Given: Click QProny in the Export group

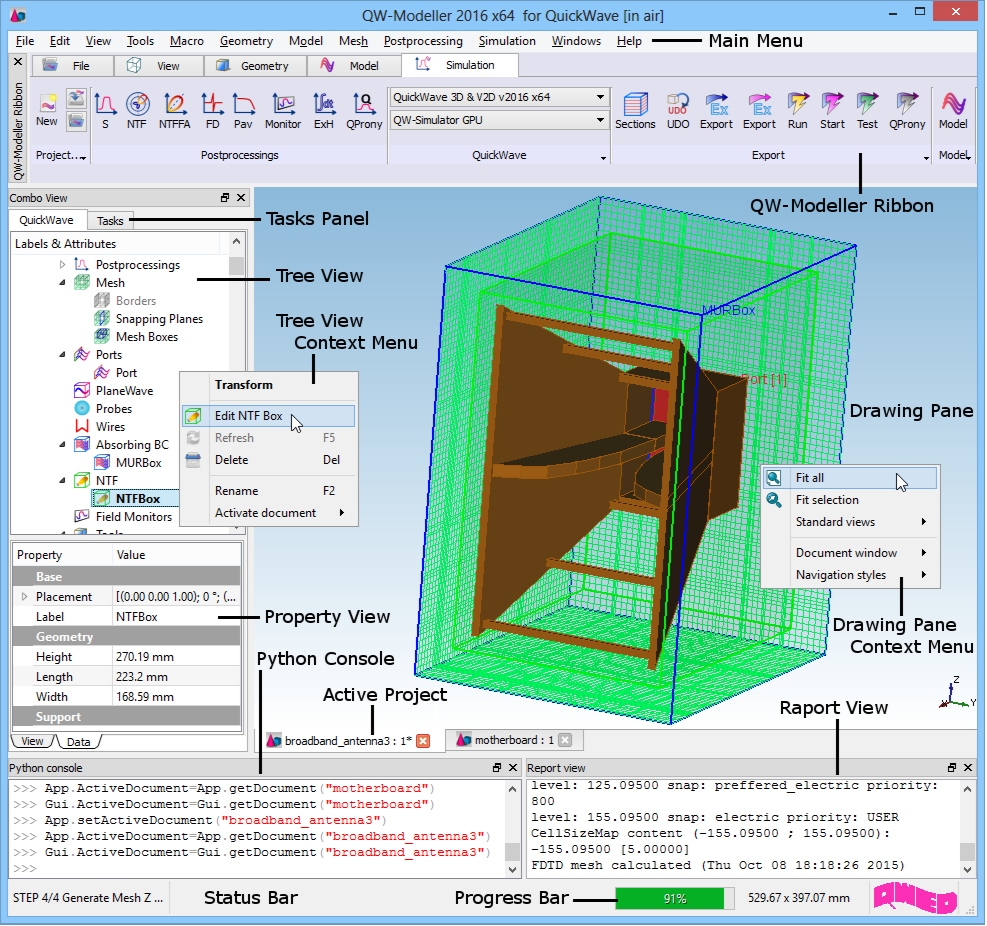Looking at the screenshot, I should (x=907, y=110).
